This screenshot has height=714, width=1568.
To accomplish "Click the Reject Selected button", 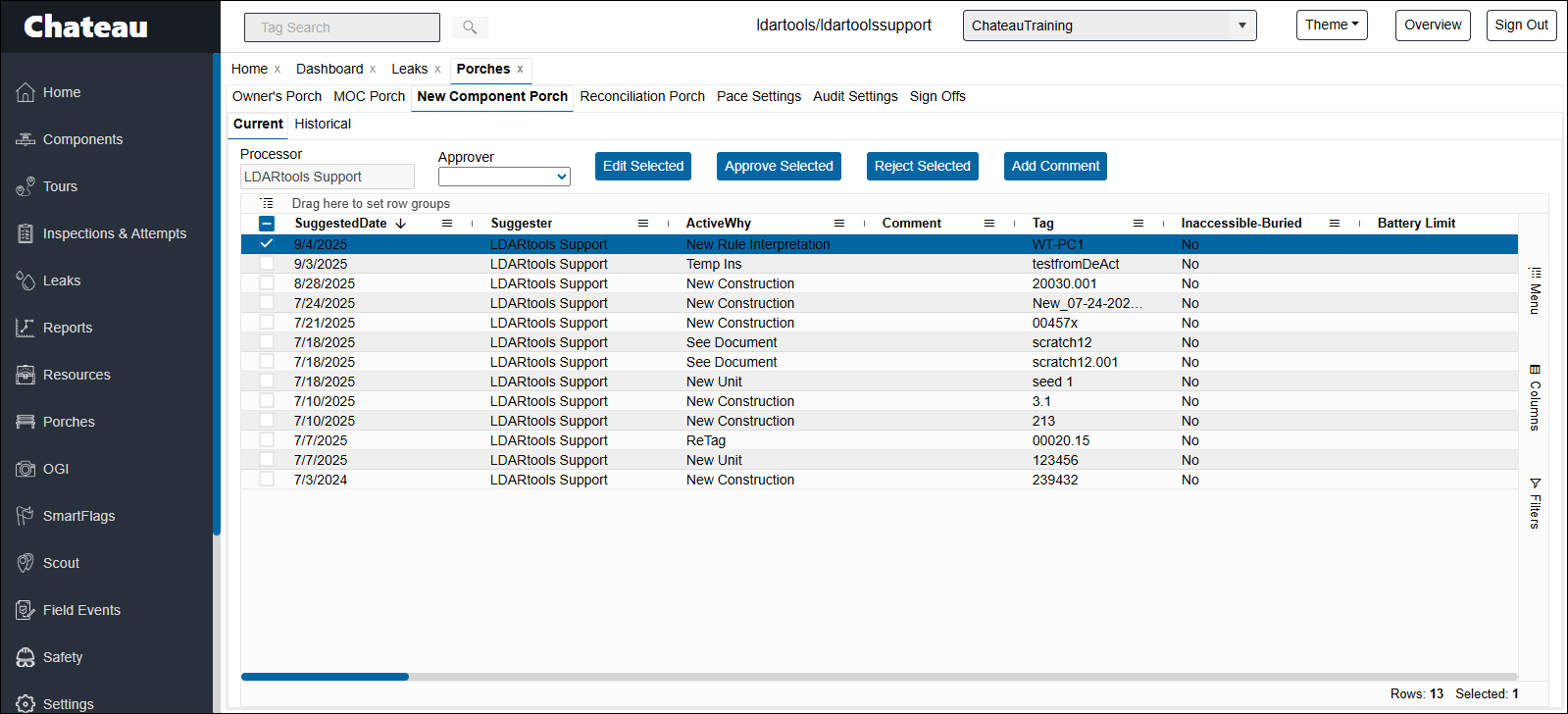I will [922, 166].
